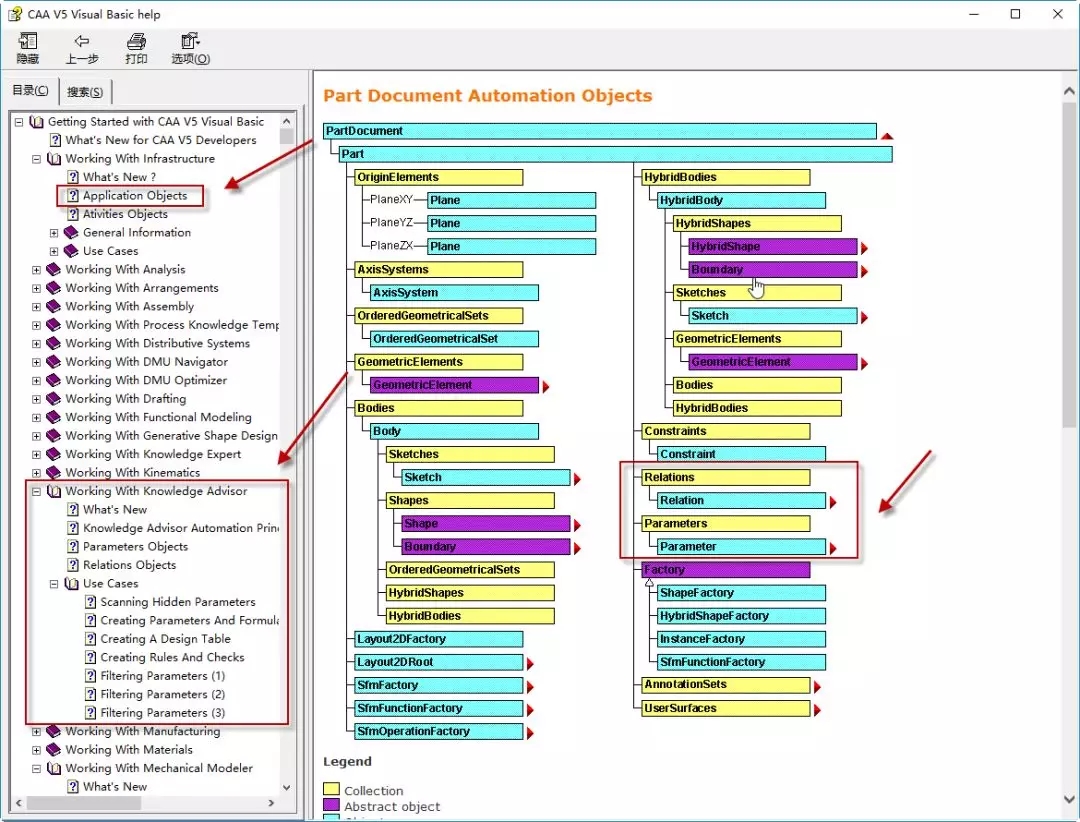Screen dimensions: 1080x822
Task: Expand the Working With Analysis node
Action: coord(37,270)
